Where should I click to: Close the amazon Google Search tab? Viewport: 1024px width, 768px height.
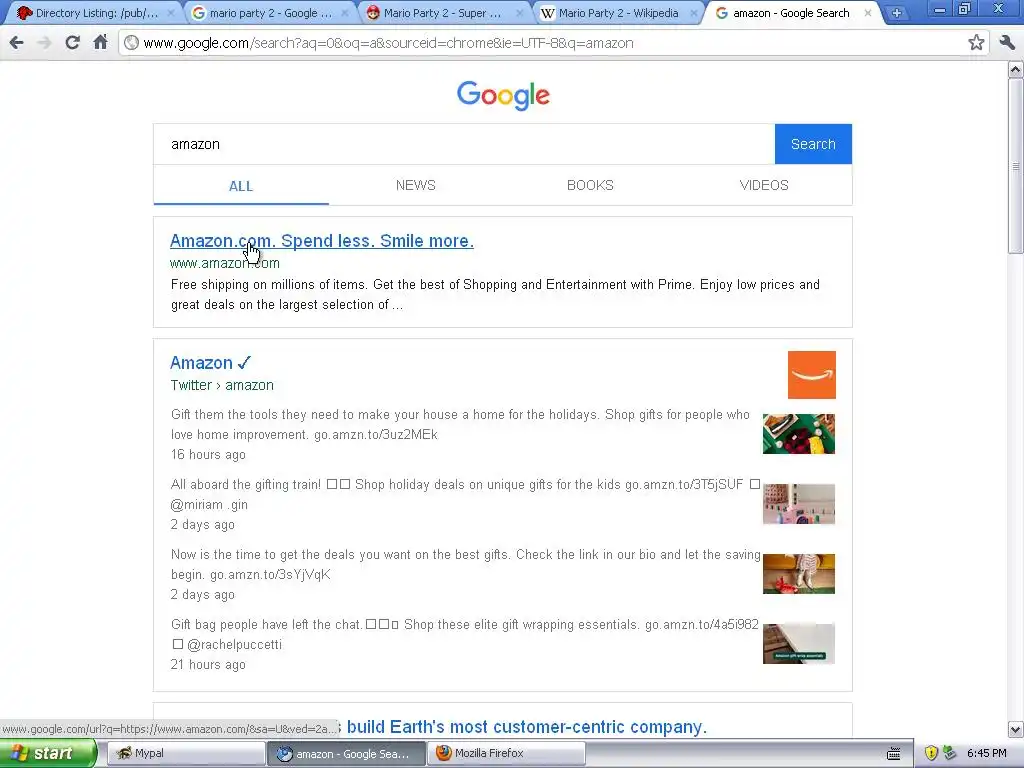click(x=867, y=13)
